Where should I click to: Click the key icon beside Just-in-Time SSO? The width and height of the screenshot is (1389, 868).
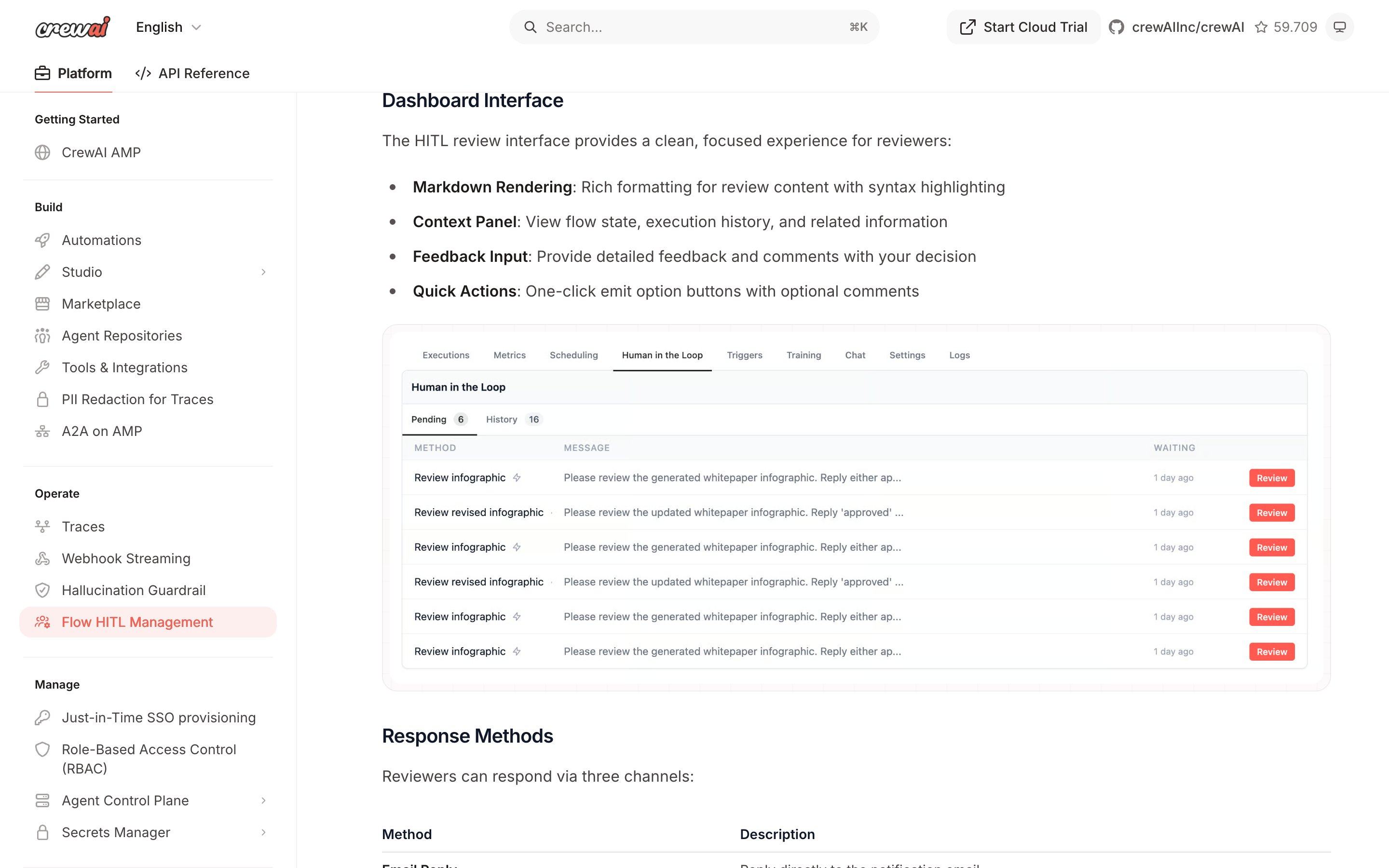pos(42,718)
